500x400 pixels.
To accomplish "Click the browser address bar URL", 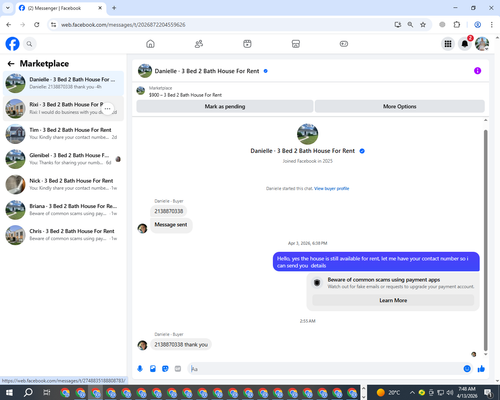I will point(123,25).
